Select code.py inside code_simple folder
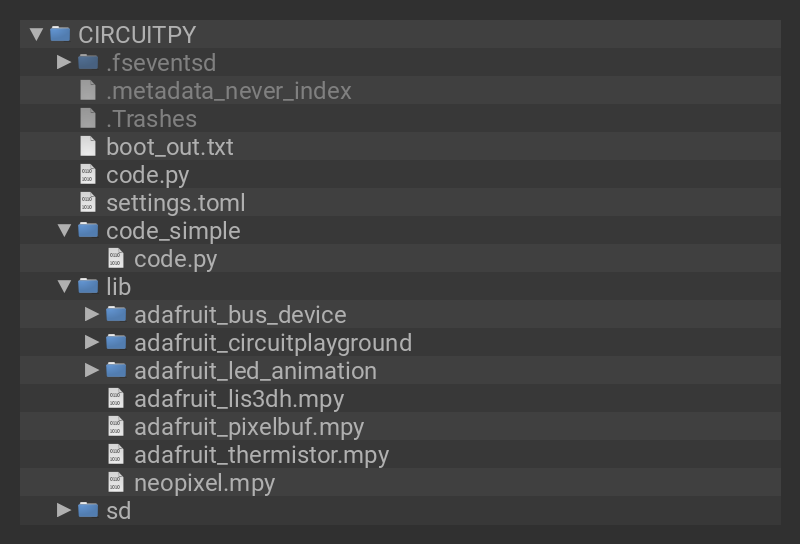The width and height of the screenshot is (800, 544). point(175,258)
